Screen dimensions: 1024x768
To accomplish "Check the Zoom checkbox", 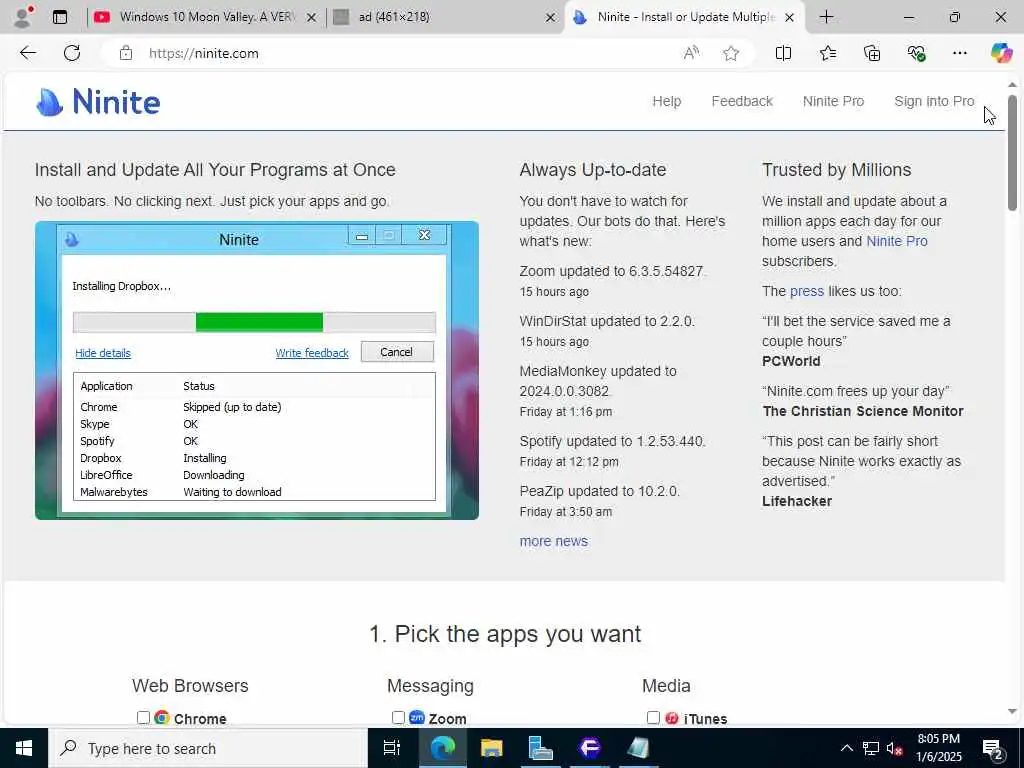I will pos(398,718).
